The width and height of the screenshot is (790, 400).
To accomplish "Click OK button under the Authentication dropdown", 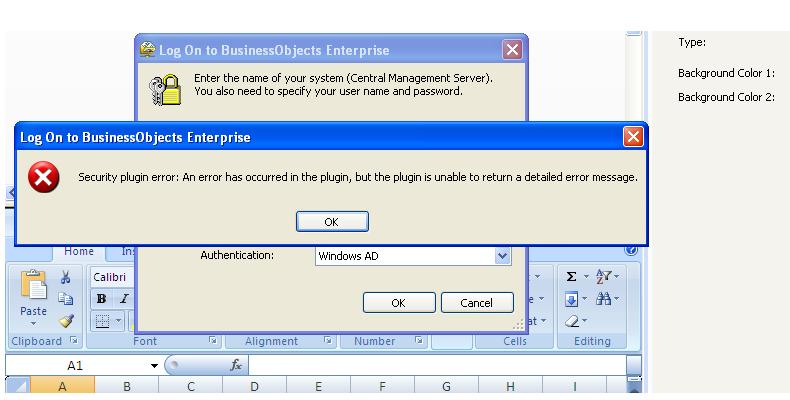I will (x=399, y=303).
